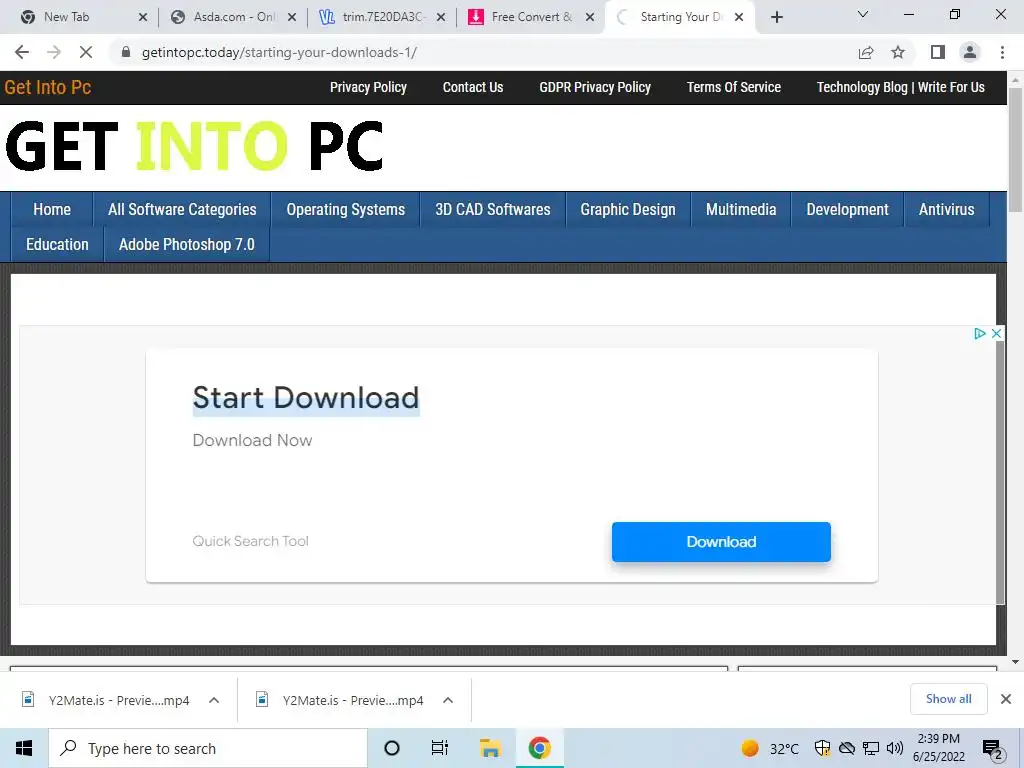
Task: Click the blue Download button
Action: [721, 541]
